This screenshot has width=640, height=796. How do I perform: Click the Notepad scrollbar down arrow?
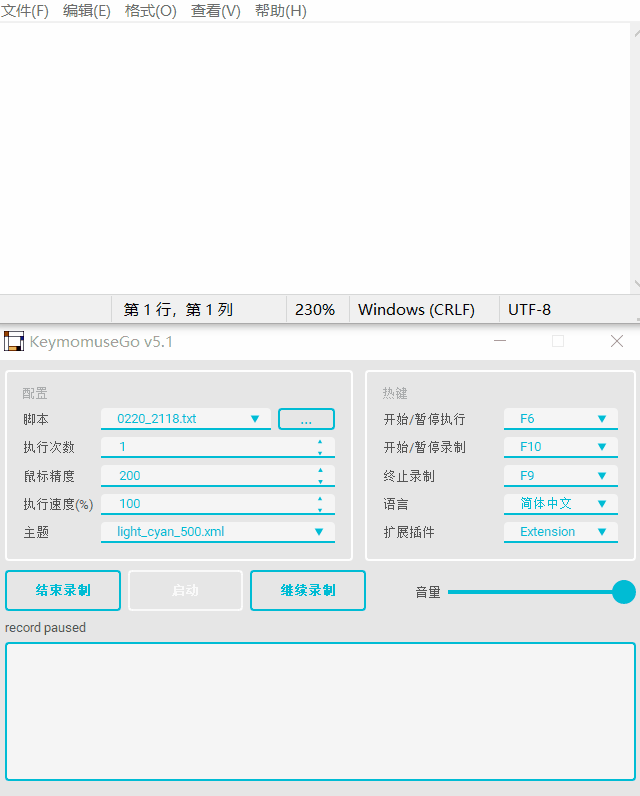(636, 283)
